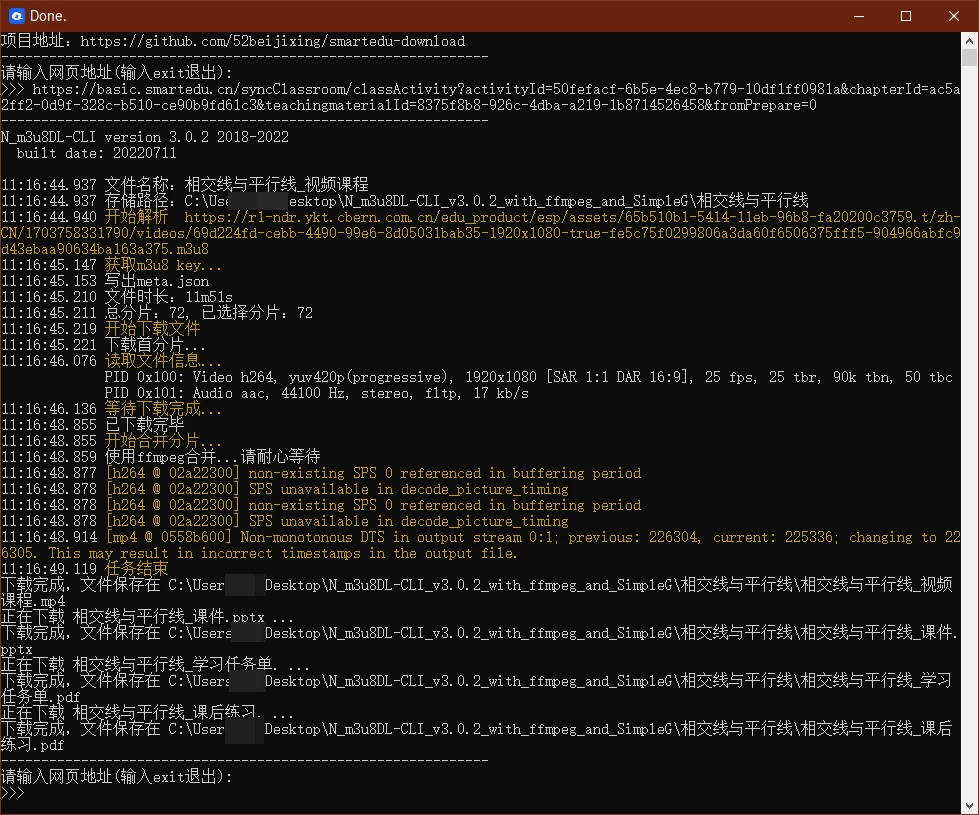Open the console window system menu icon
The height and width of the screenshot is (815, 979).
coord(16,16)
